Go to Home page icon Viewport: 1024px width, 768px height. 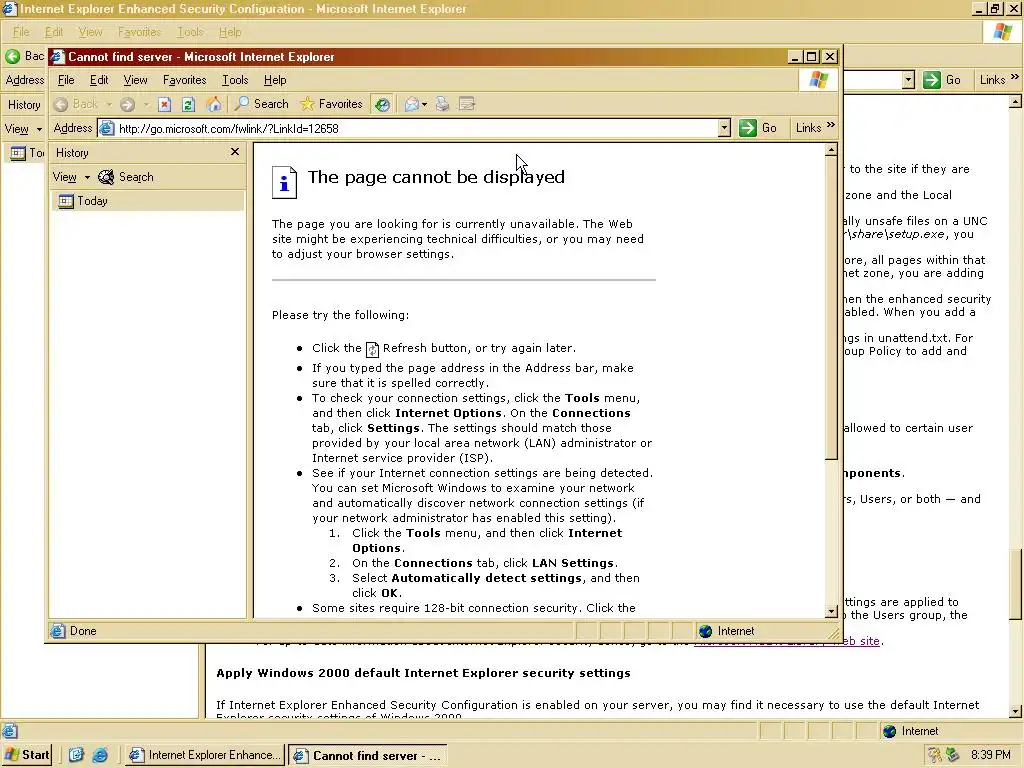tap(213, 104)
